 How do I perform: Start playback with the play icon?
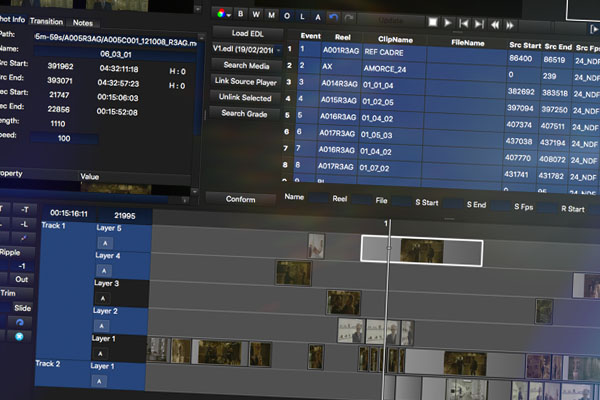click(x=448, y=23)
